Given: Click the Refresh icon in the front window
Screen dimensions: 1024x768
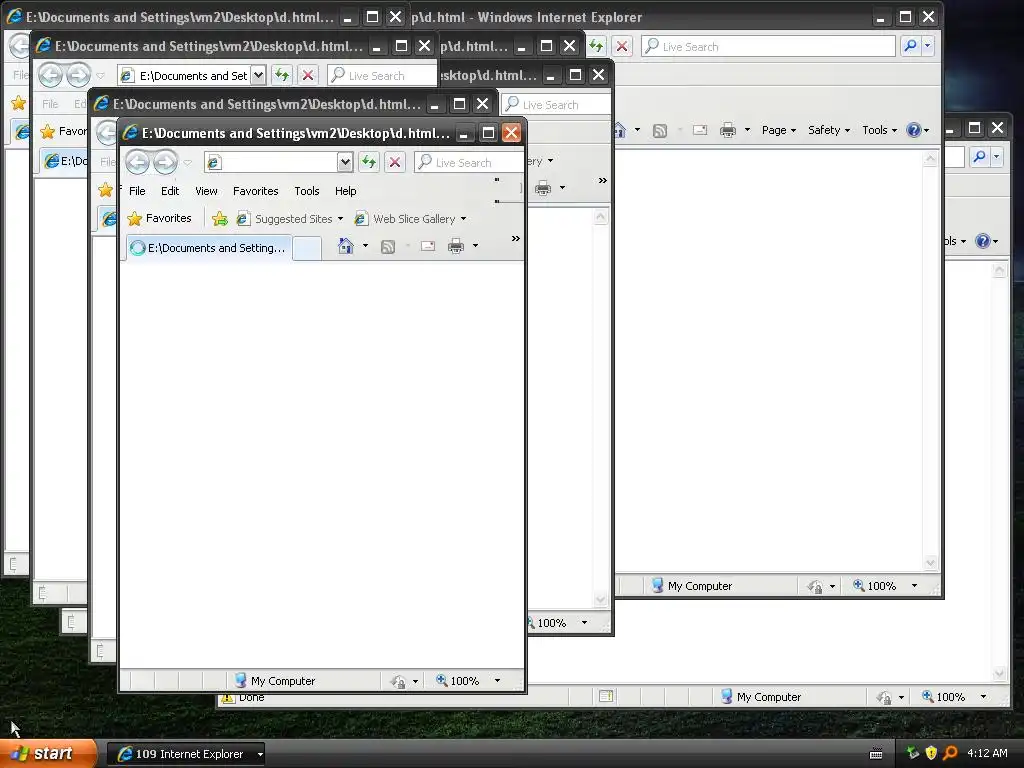Looking at the screenshot, I should tap(369, 162).
